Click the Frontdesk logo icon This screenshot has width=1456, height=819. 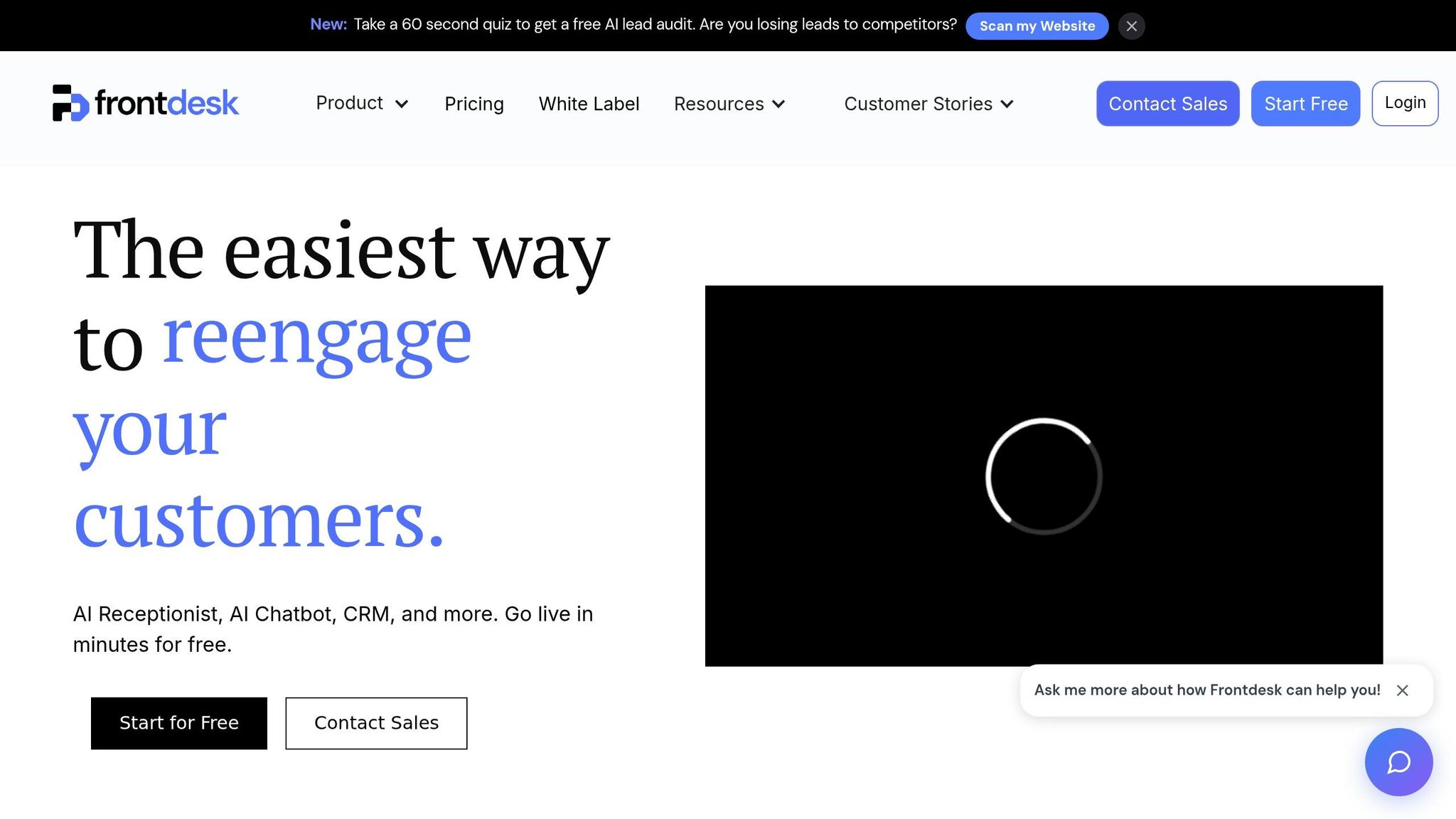pos(70,103)
